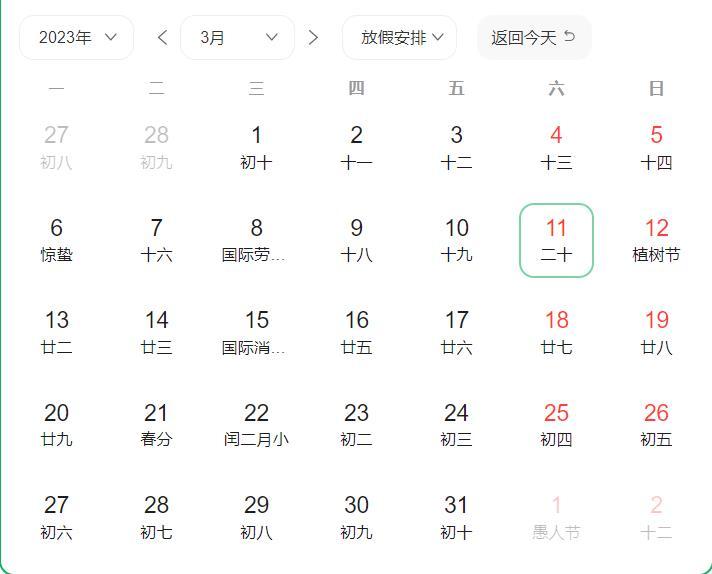Select March 8, 国际劳动妇女节
This screenshot has width=712, height=574.
click(x=256, y=240)
